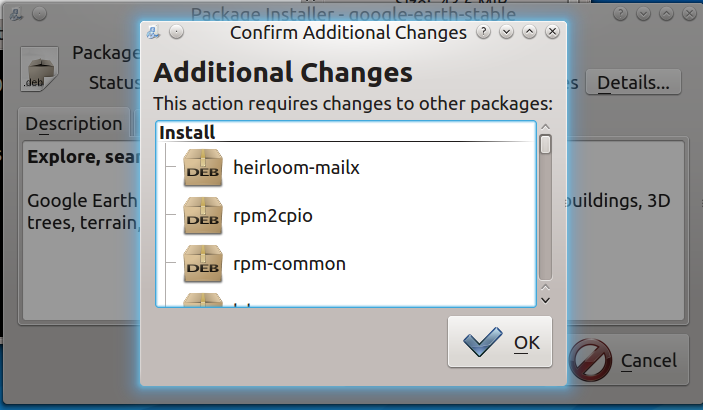Open the package Details button
Screen dimensions: 703x410
tap(633, 82)
